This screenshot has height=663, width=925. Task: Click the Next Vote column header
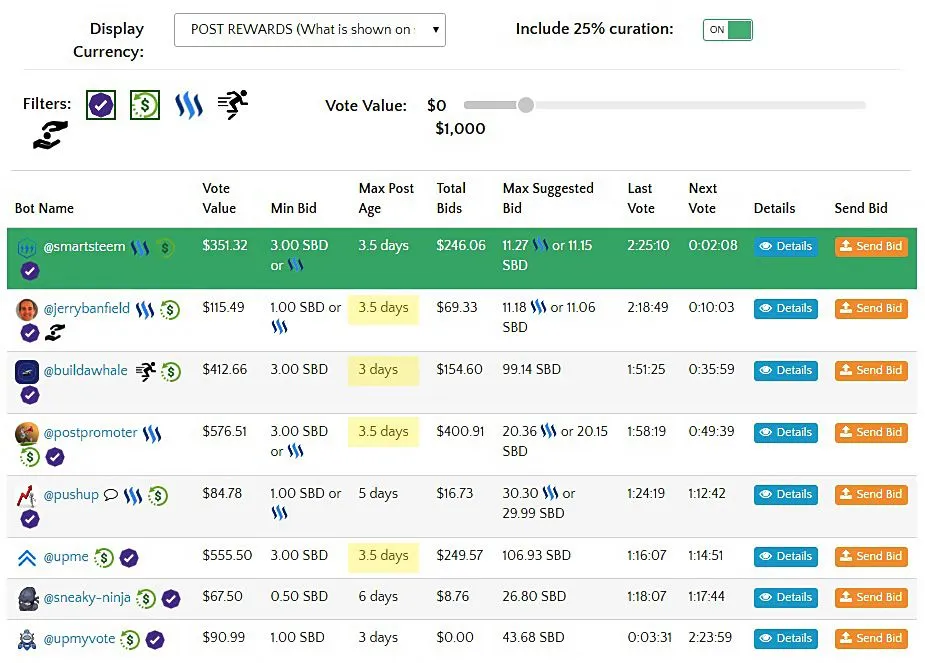703,198
